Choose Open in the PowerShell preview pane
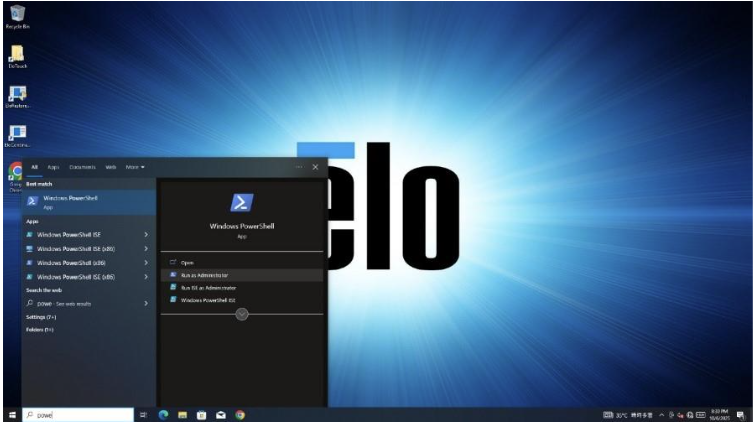 click(x=242, y=263)
